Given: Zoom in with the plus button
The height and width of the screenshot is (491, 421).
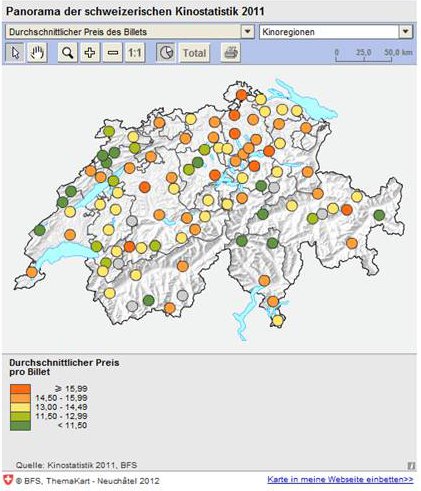Looking at the screenshot, I should point(90,53).
